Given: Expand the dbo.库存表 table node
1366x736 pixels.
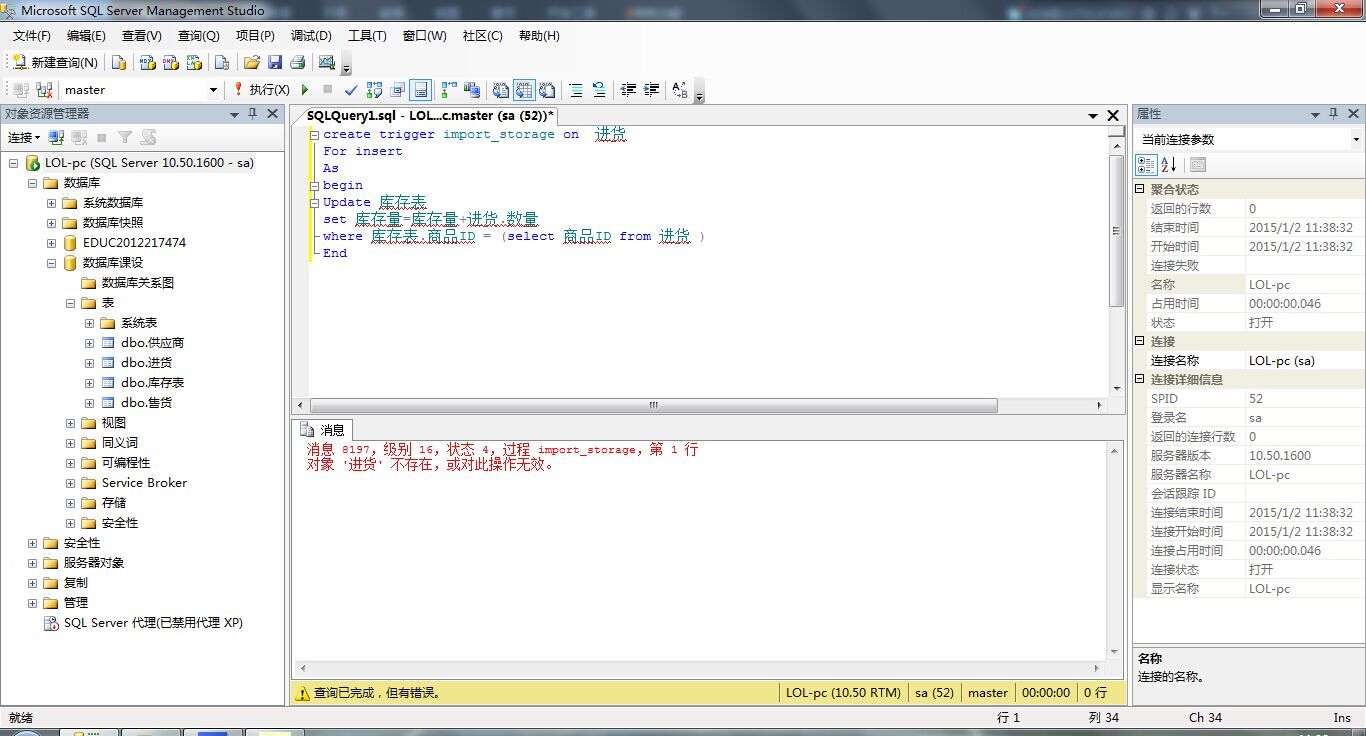Looking at the screenshot, I should tap(90, 383).
